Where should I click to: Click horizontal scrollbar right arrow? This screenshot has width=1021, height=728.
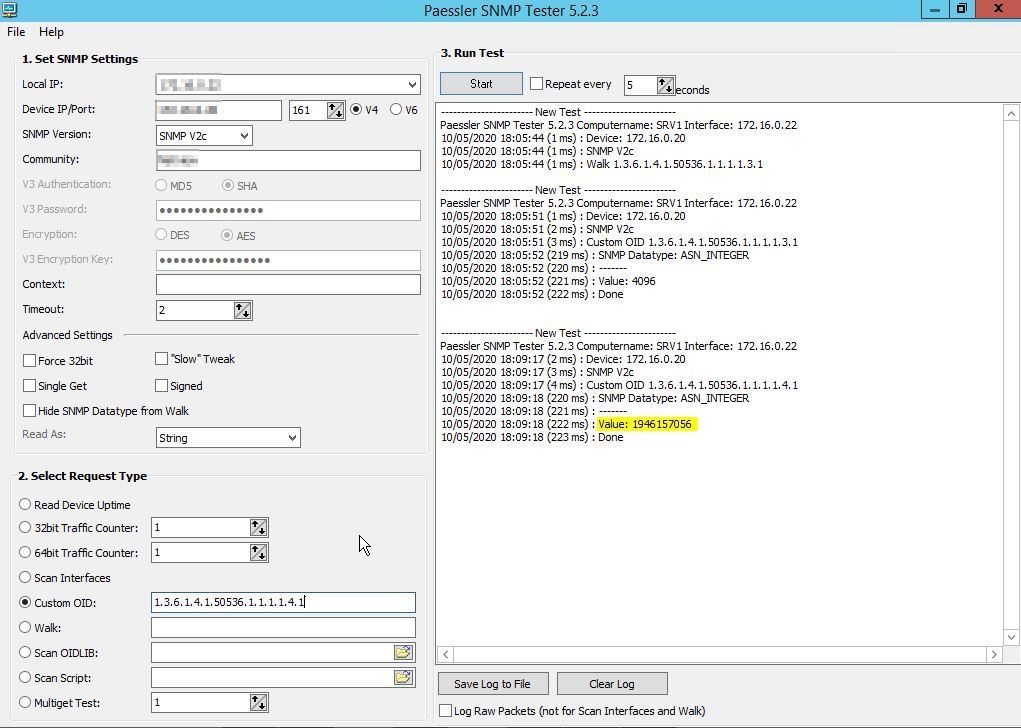[x=994, y=654]
